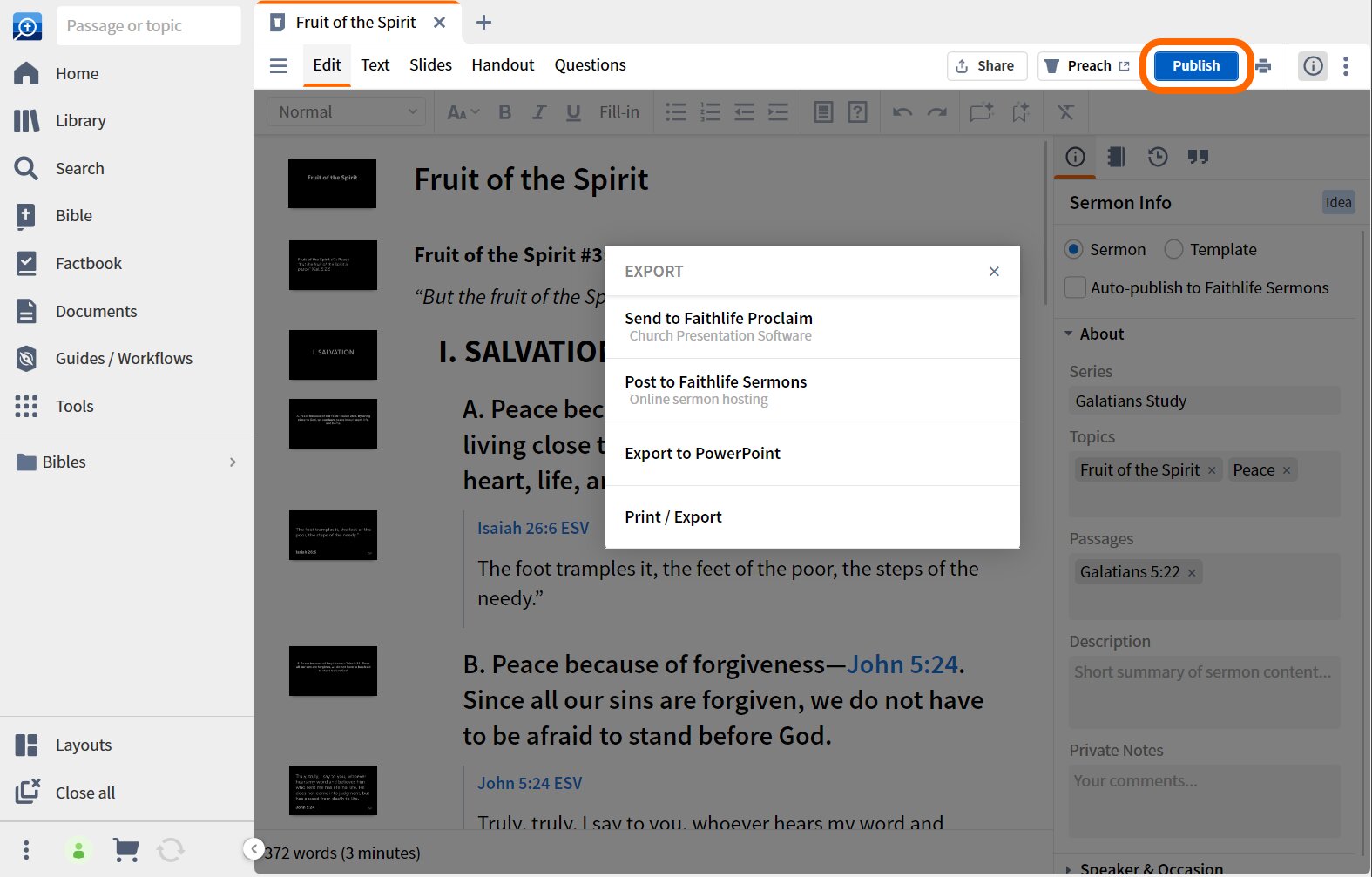The width and height of the screenshot is (1372, 877).
Task: Open the John 5:24 link in heading
Action: pyautogui.click(x=902, y=664)
